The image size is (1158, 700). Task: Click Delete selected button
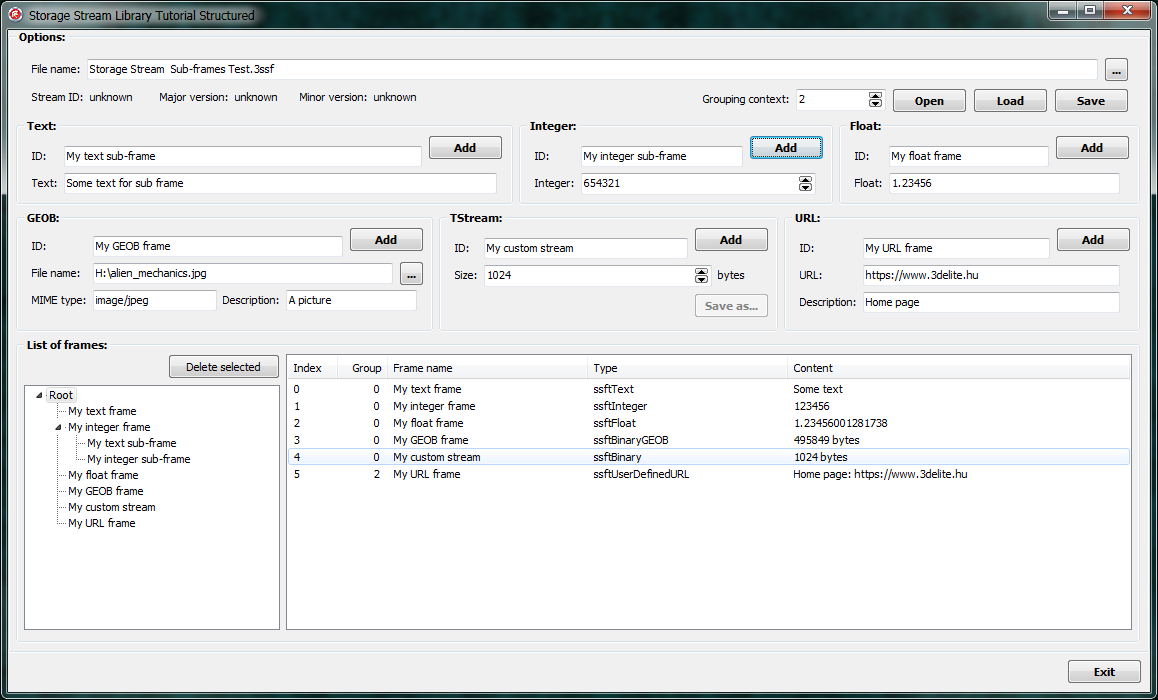click(224, 367)
